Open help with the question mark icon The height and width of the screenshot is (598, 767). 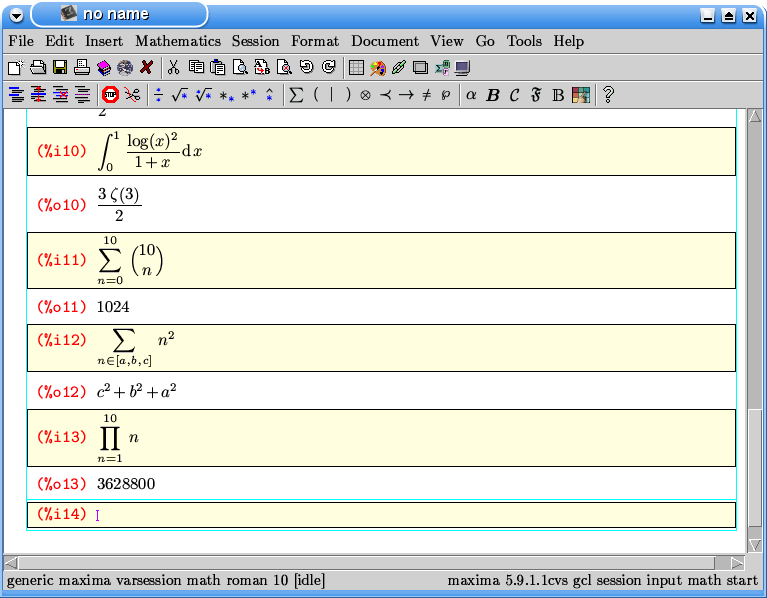pos(608,94)
